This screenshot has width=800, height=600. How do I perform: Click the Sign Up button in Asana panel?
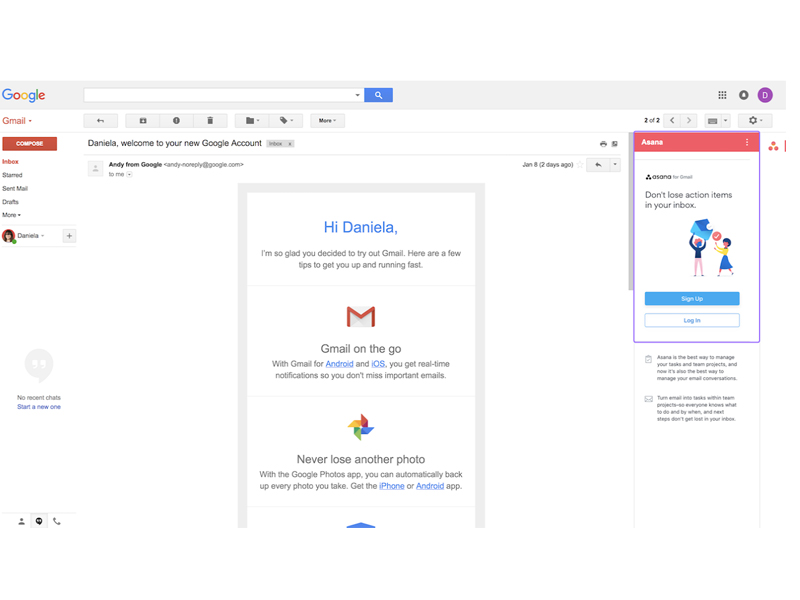(x=692, y=298)
